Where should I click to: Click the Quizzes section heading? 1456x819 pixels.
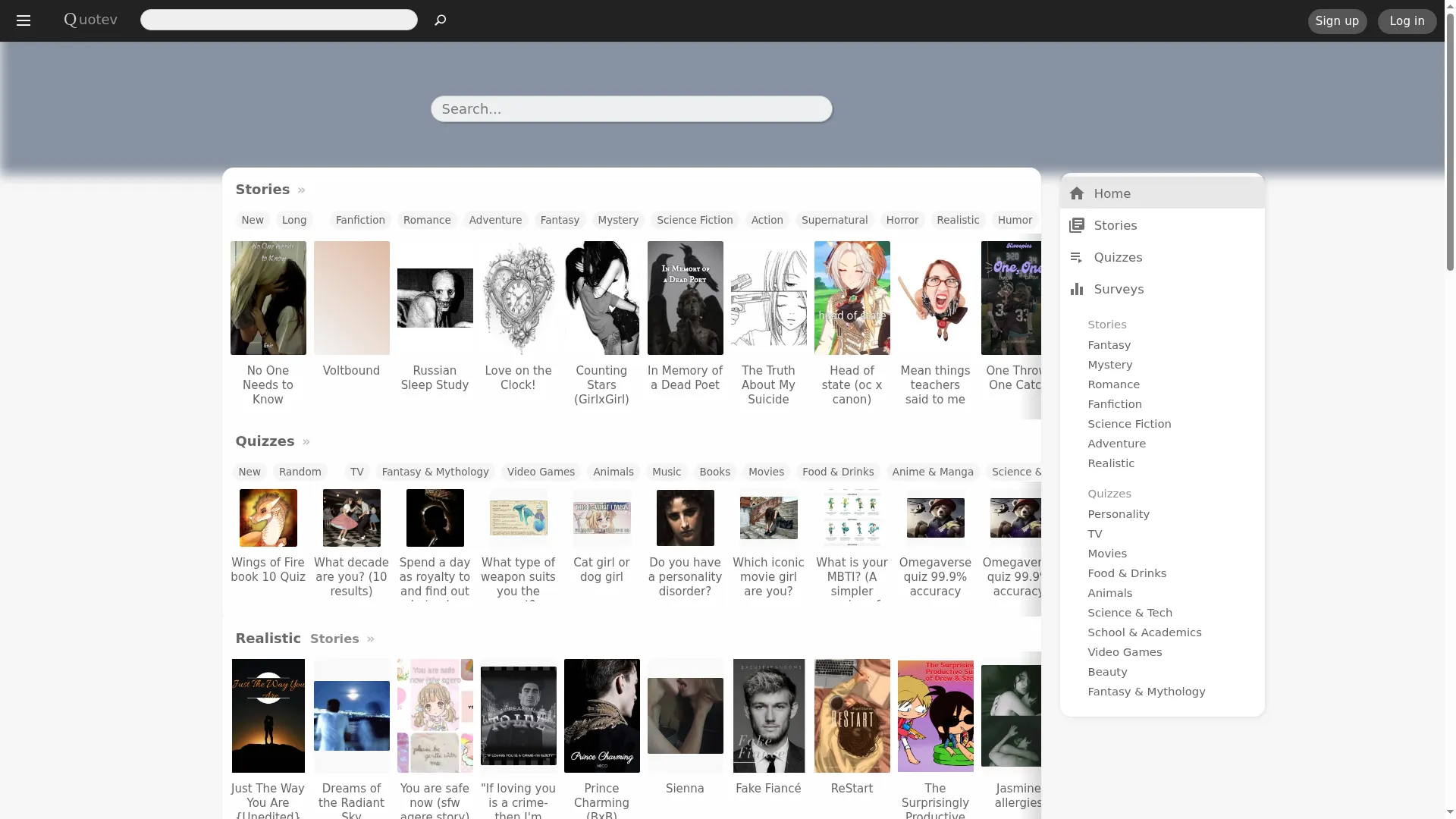[265, 441]
